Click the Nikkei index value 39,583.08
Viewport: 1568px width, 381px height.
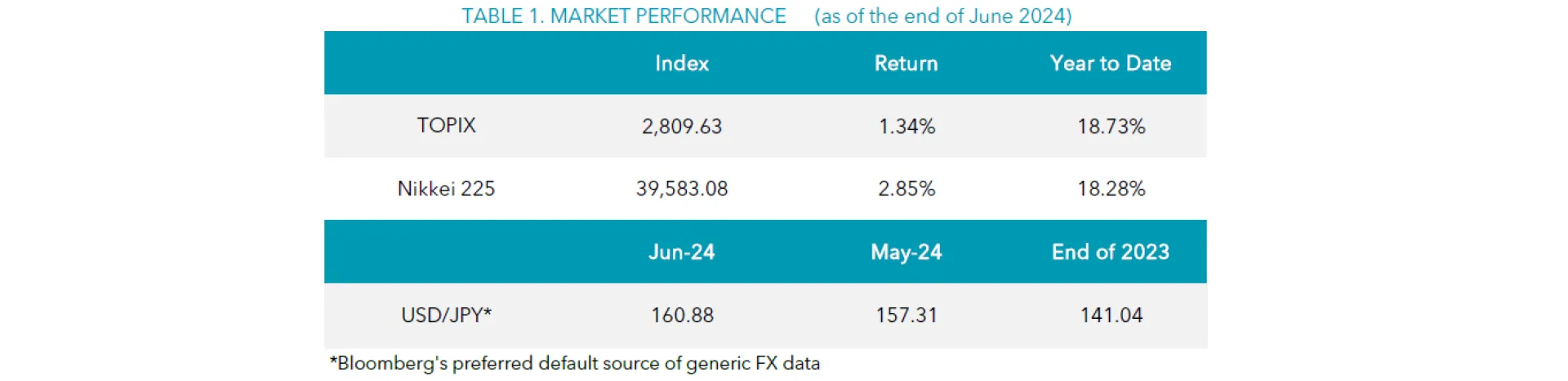[x=682, y=189]
